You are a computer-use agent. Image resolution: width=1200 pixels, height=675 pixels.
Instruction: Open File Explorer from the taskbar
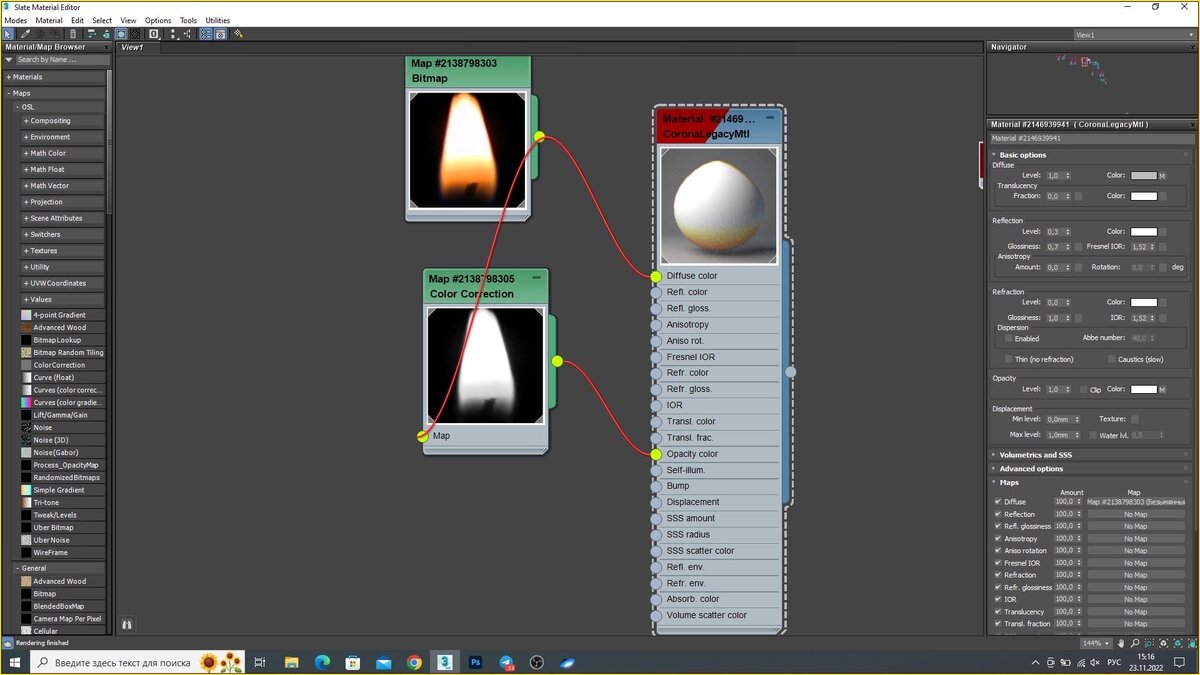coord(291,662)
